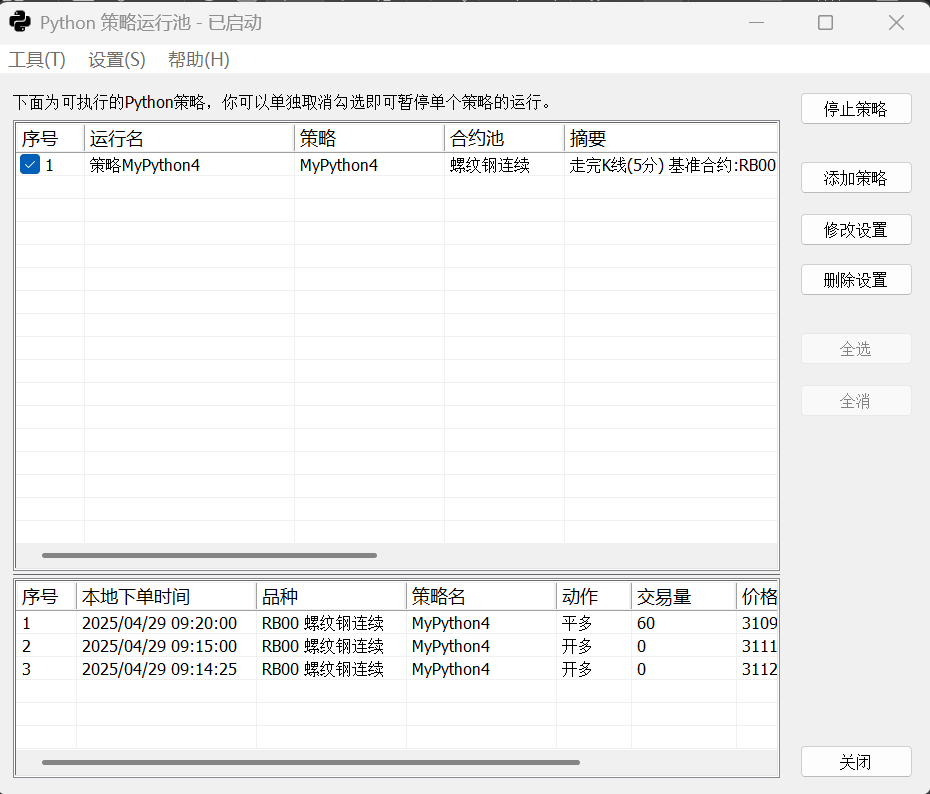This screenshot has width=930, height=794.
Task: Select order row at 09:14:25
Action: coord(159,669)
